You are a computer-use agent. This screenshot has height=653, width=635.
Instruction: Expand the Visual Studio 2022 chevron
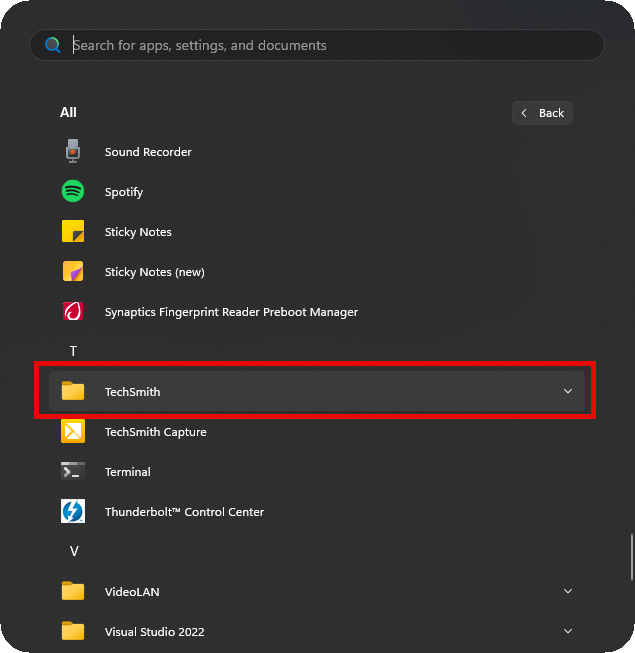click(568, 632)
